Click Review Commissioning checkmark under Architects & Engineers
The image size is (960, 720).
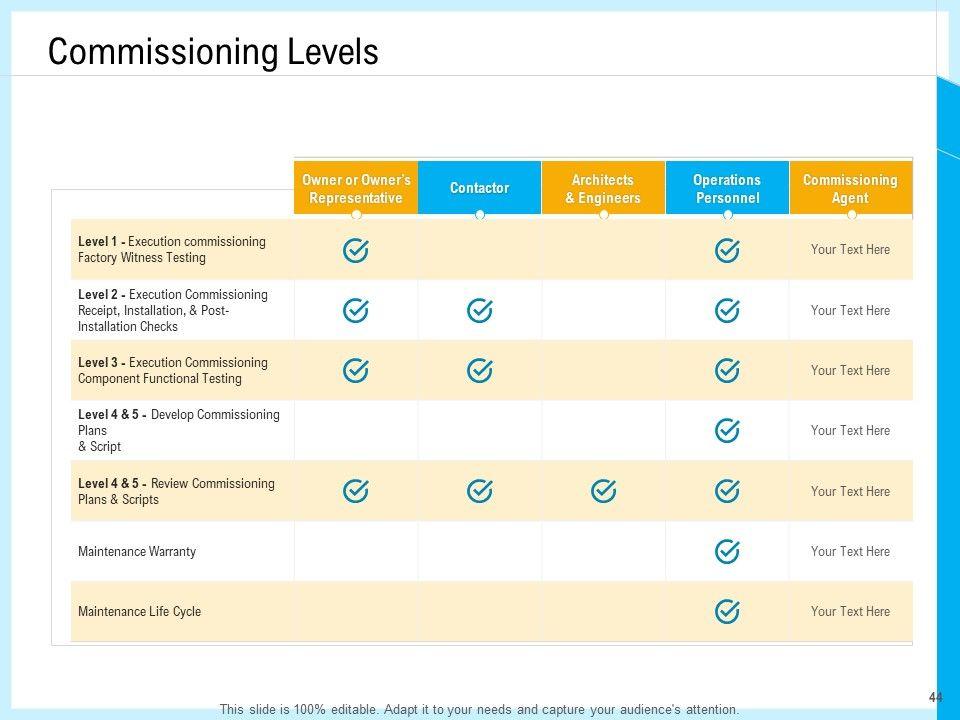(x=603, y=491)
